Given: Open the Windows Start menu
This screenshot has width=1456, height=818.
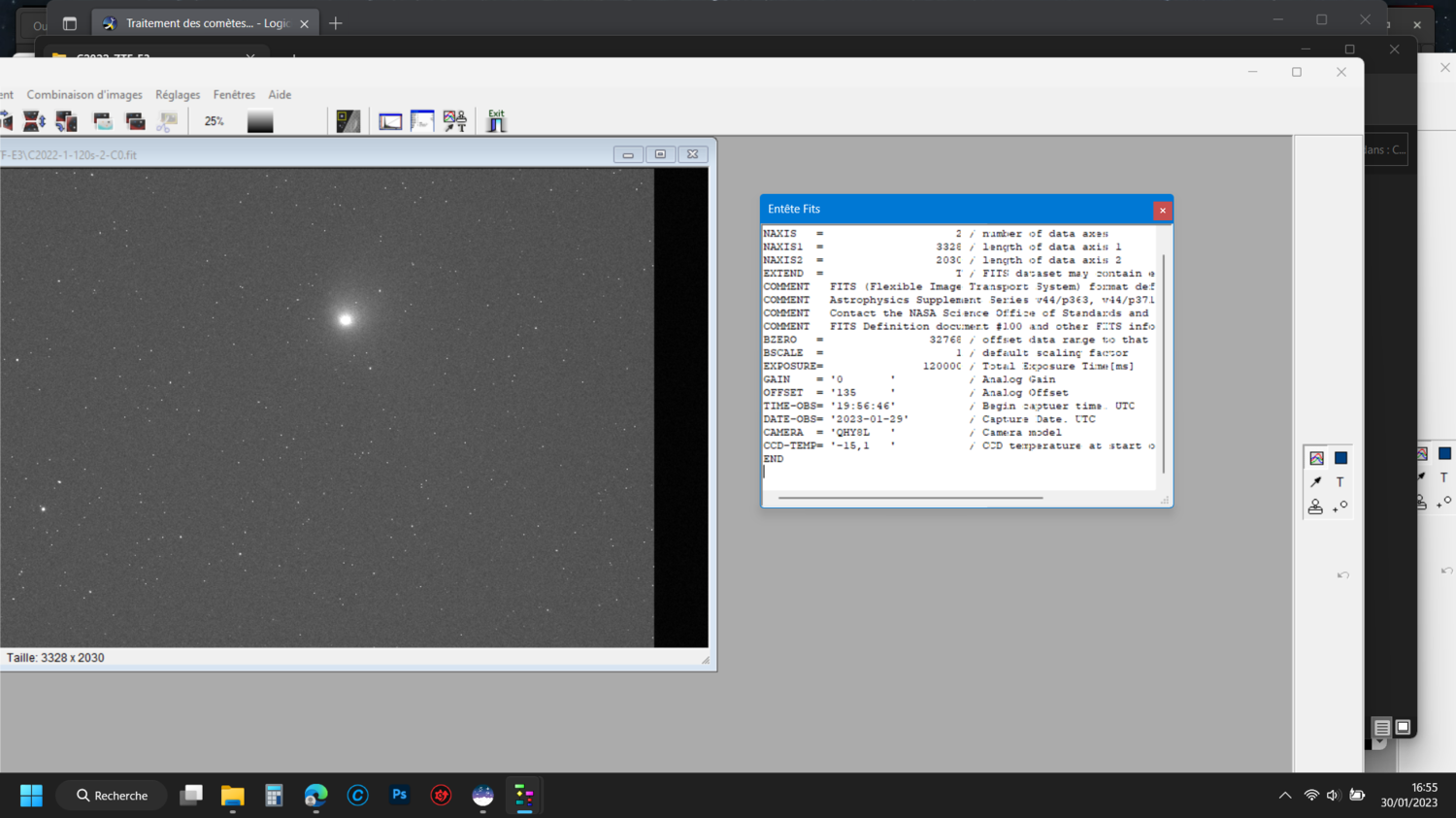Looking at the screenshot, I should coord(31,796).
